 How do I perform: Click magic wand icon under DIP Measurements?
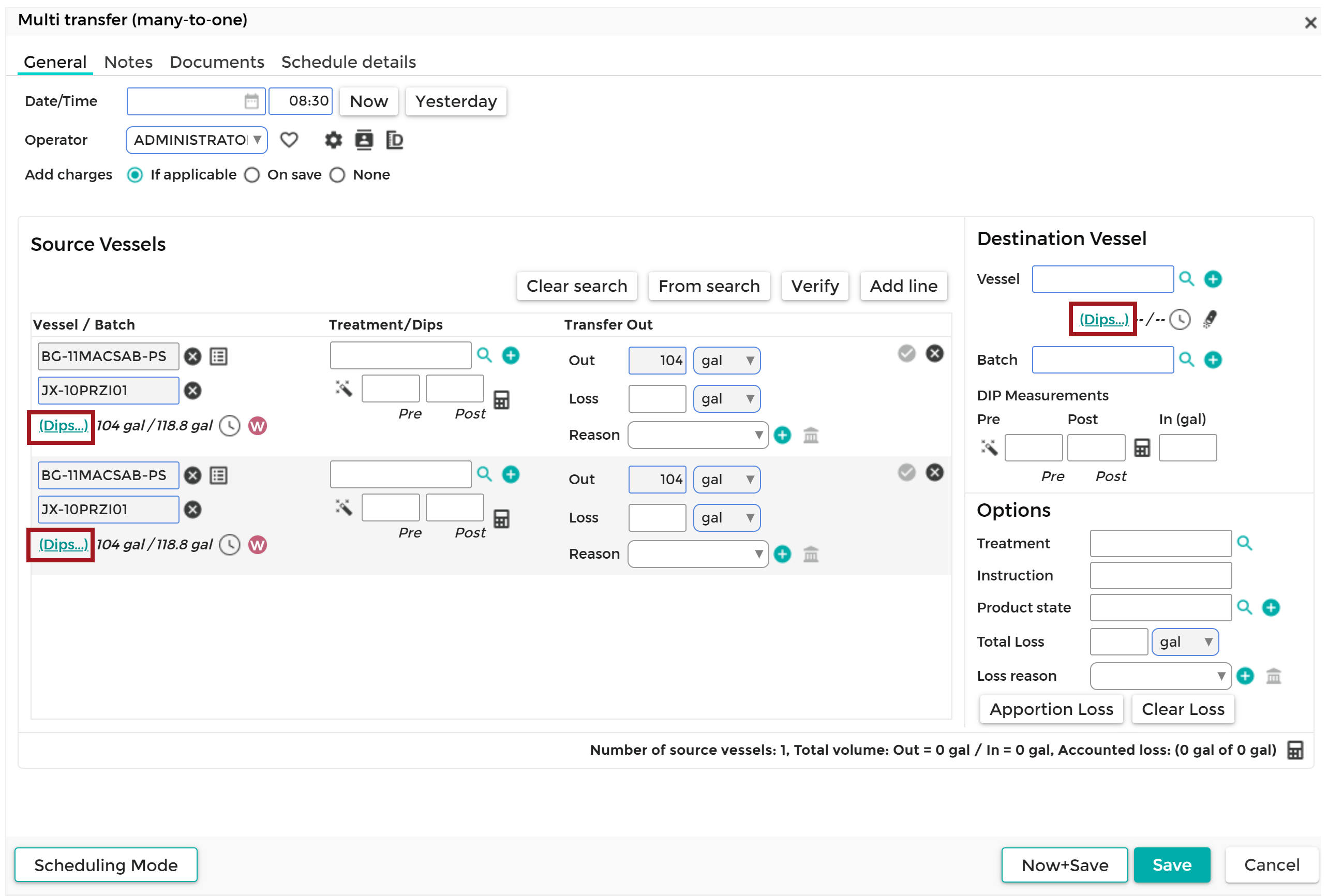[x=989, y=447]
